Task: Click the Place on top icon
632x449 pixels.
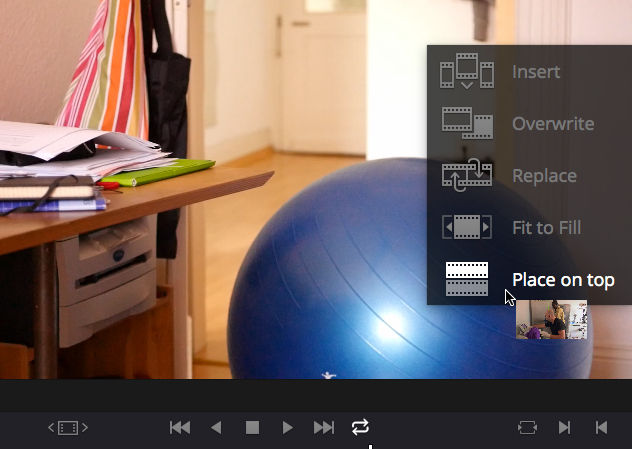Action: (467, 280)
